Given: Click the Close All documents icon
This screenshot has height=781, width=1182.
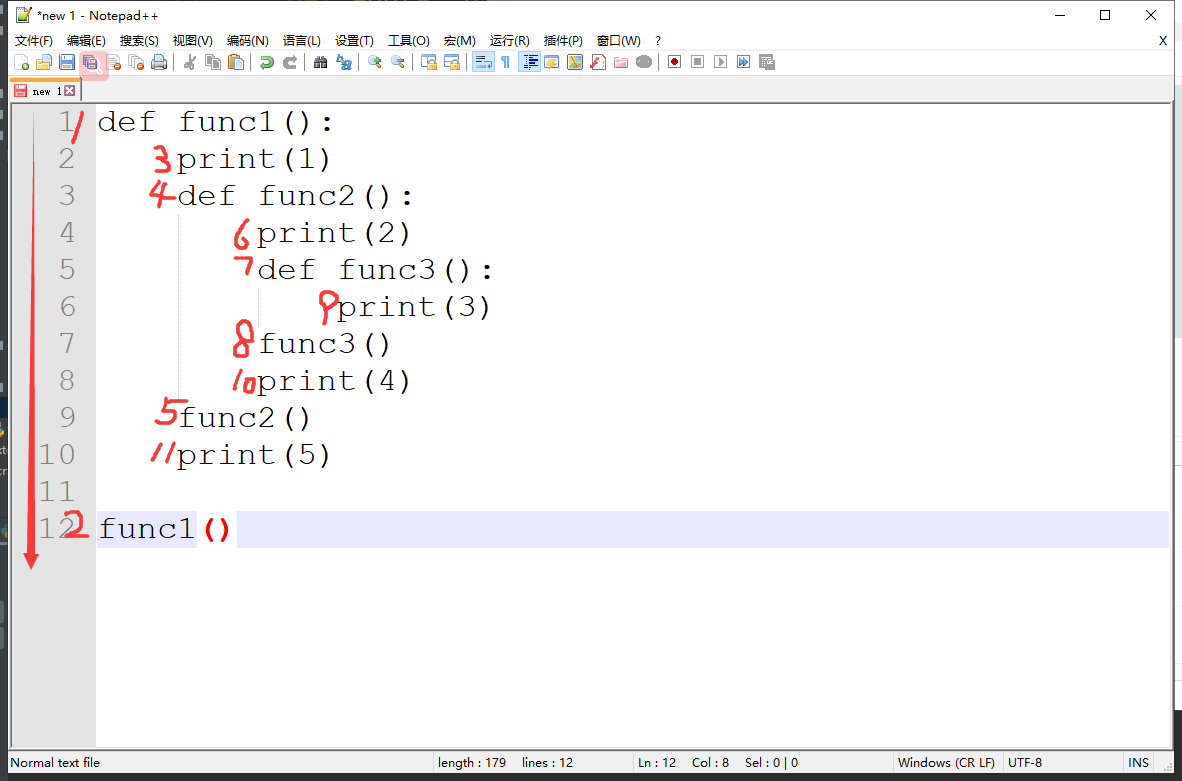Looking at the screenshot, I should point(136,63).
